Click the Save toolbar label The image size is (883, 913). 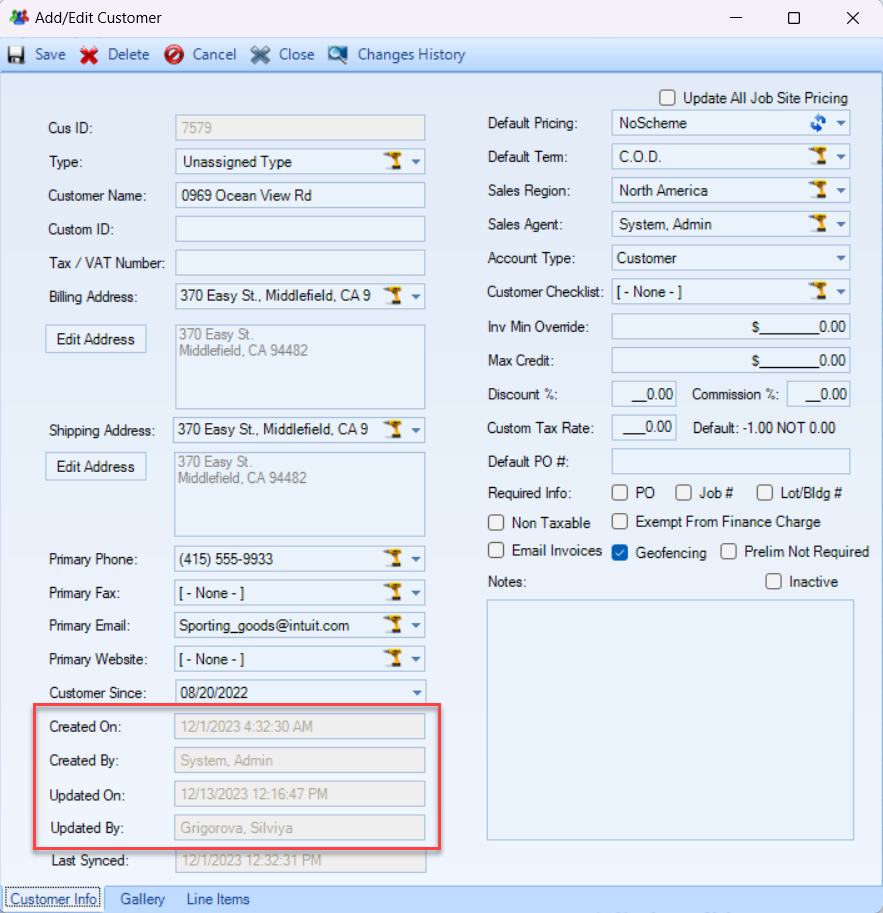pos(50,55)
